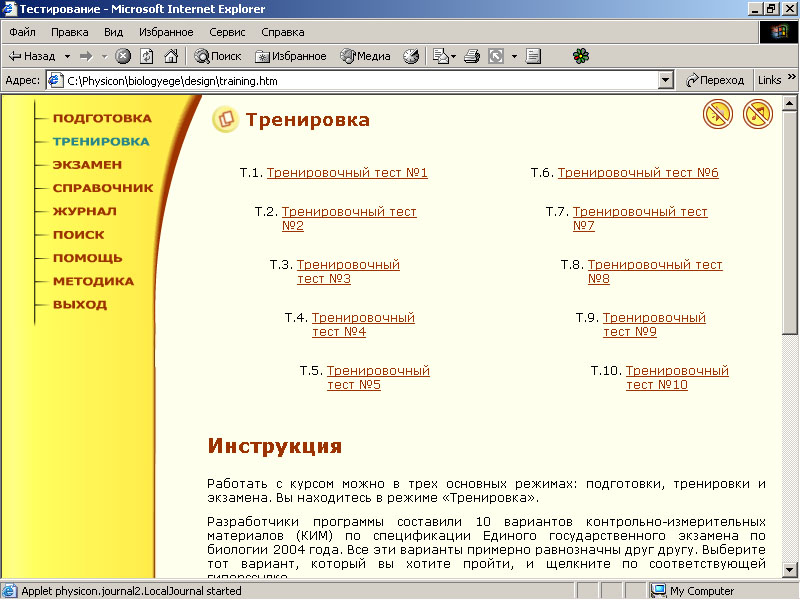Open Тренировочный тест №1 link
800x600 pixels.
tap(347, 173)
